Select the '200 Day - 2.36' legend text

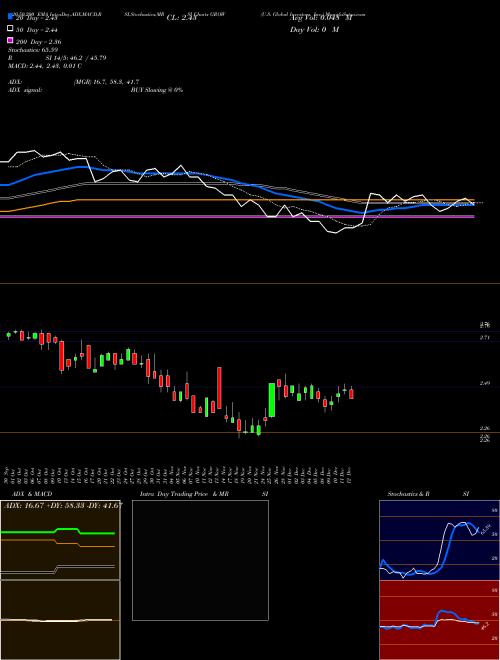[x=39, y=42]
